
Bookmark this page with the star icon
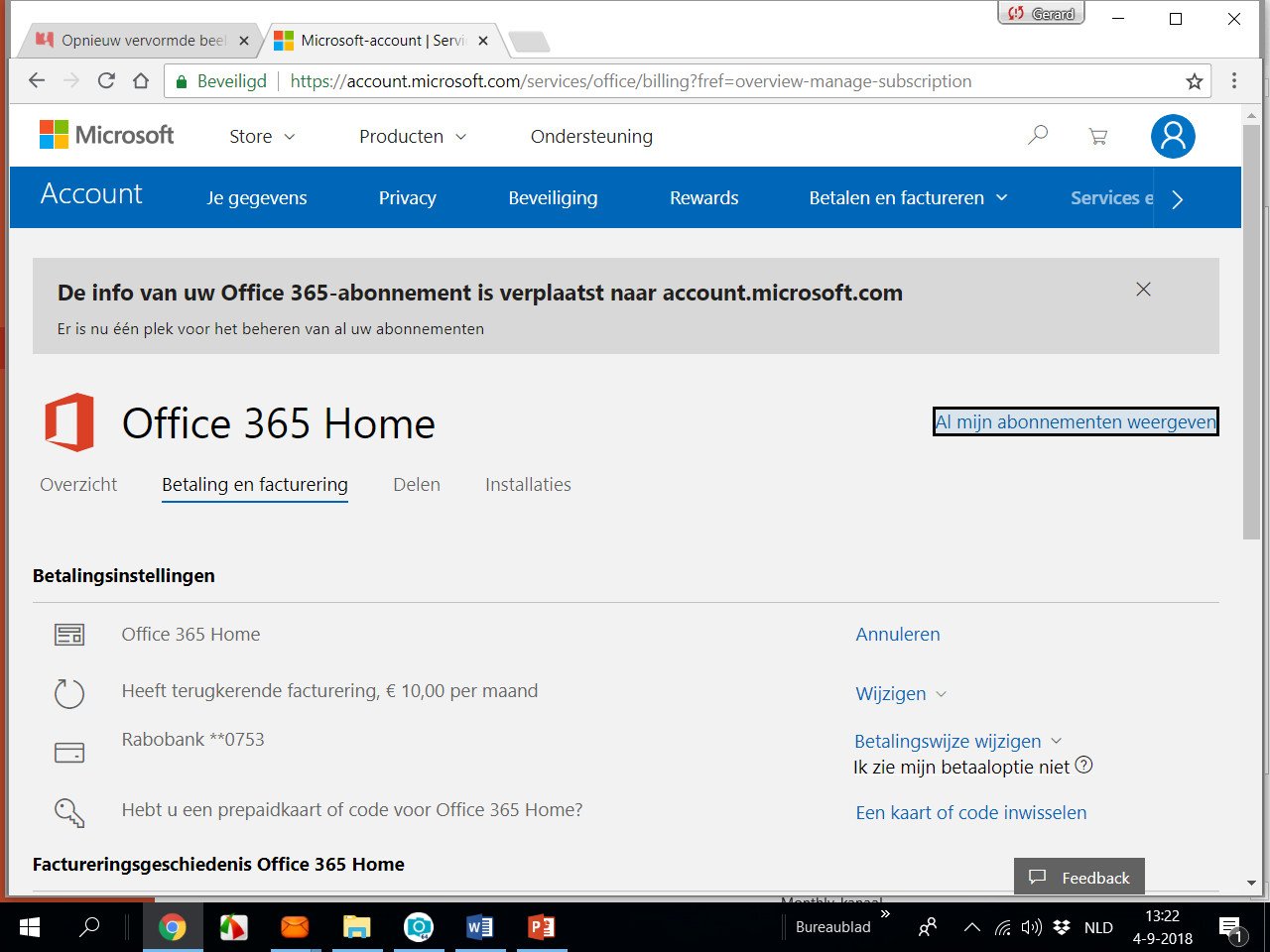[1195, 81]
